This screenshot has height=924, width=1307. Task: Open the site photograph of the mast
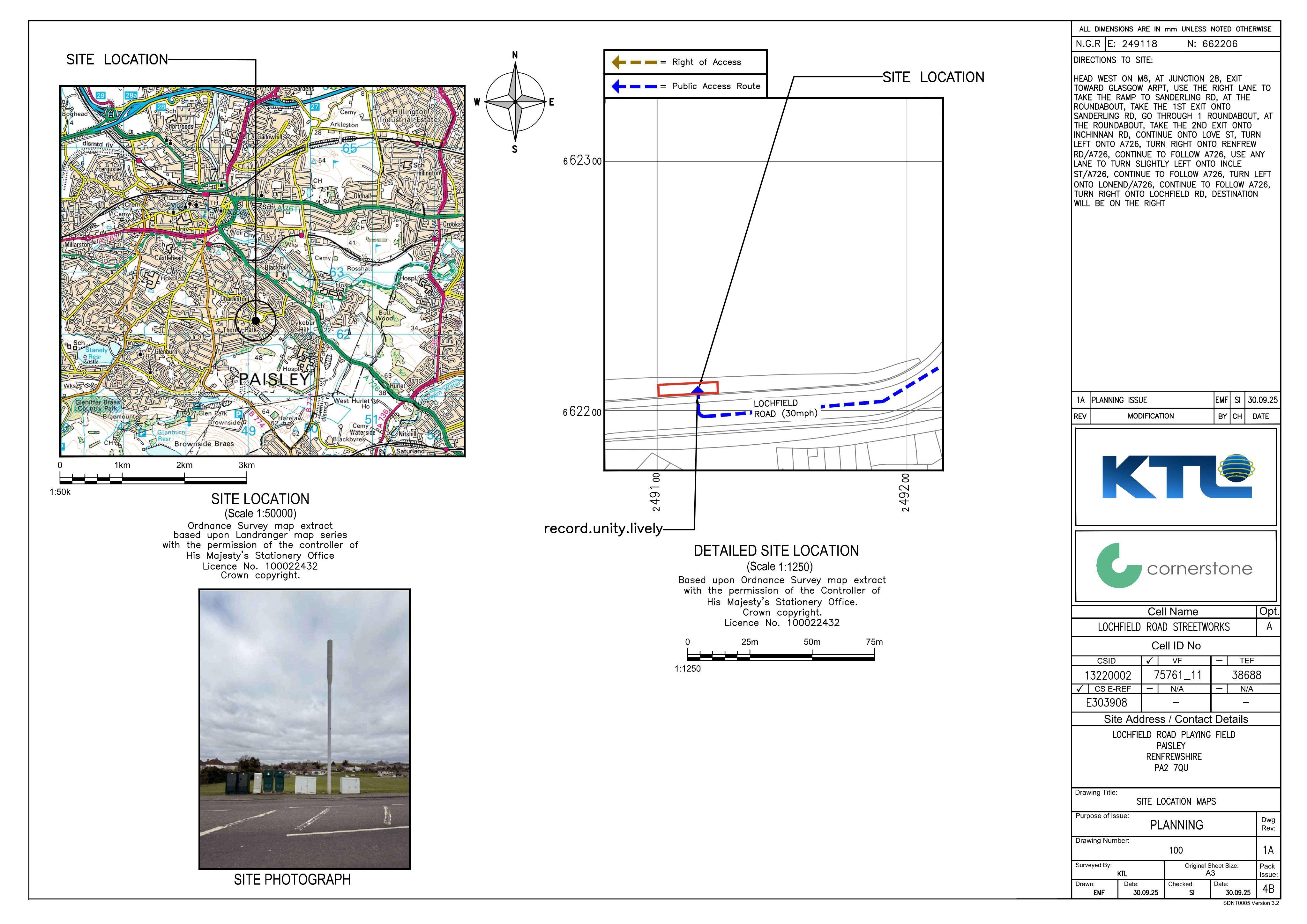coord(304,729)
